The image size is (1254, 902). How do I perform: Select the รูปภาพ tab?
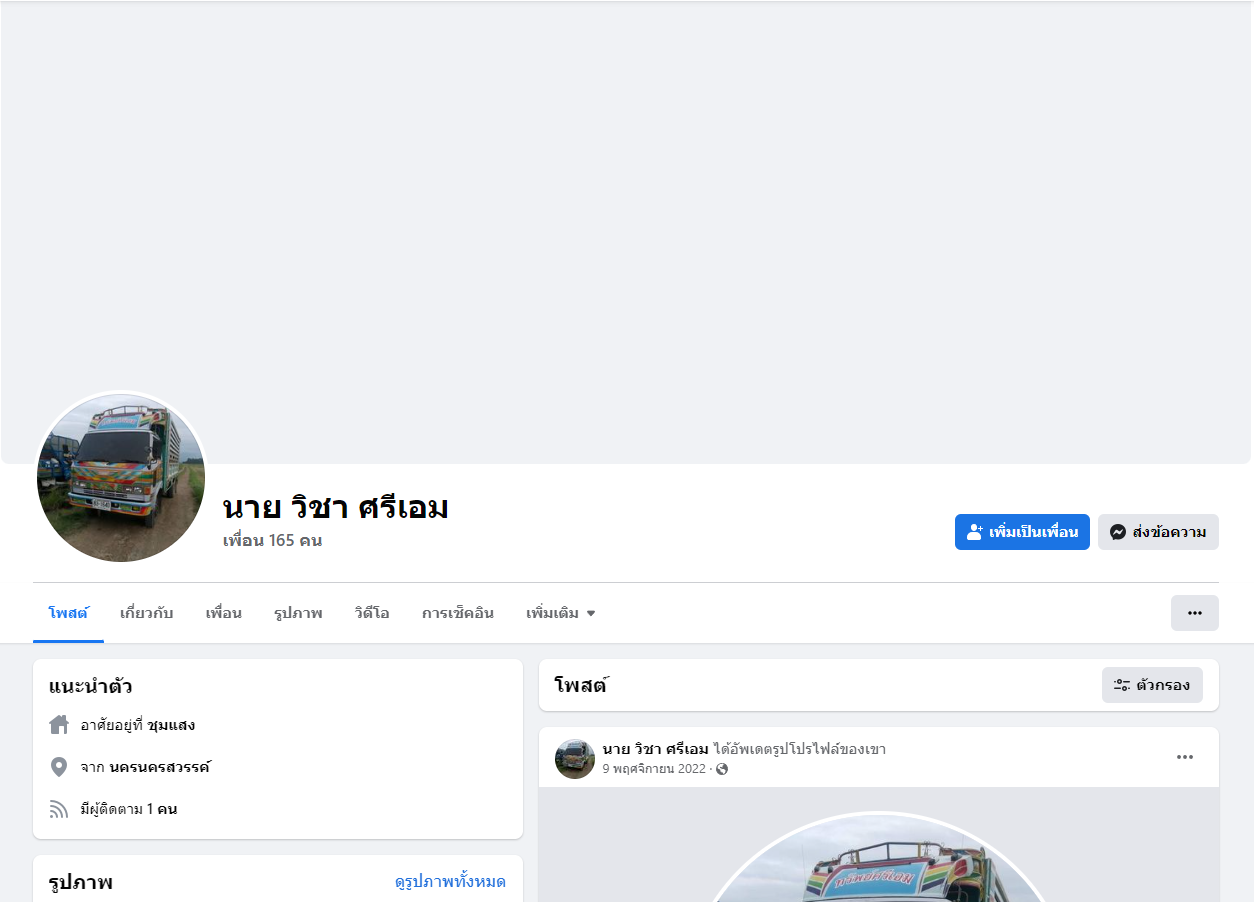coord(298,613)
